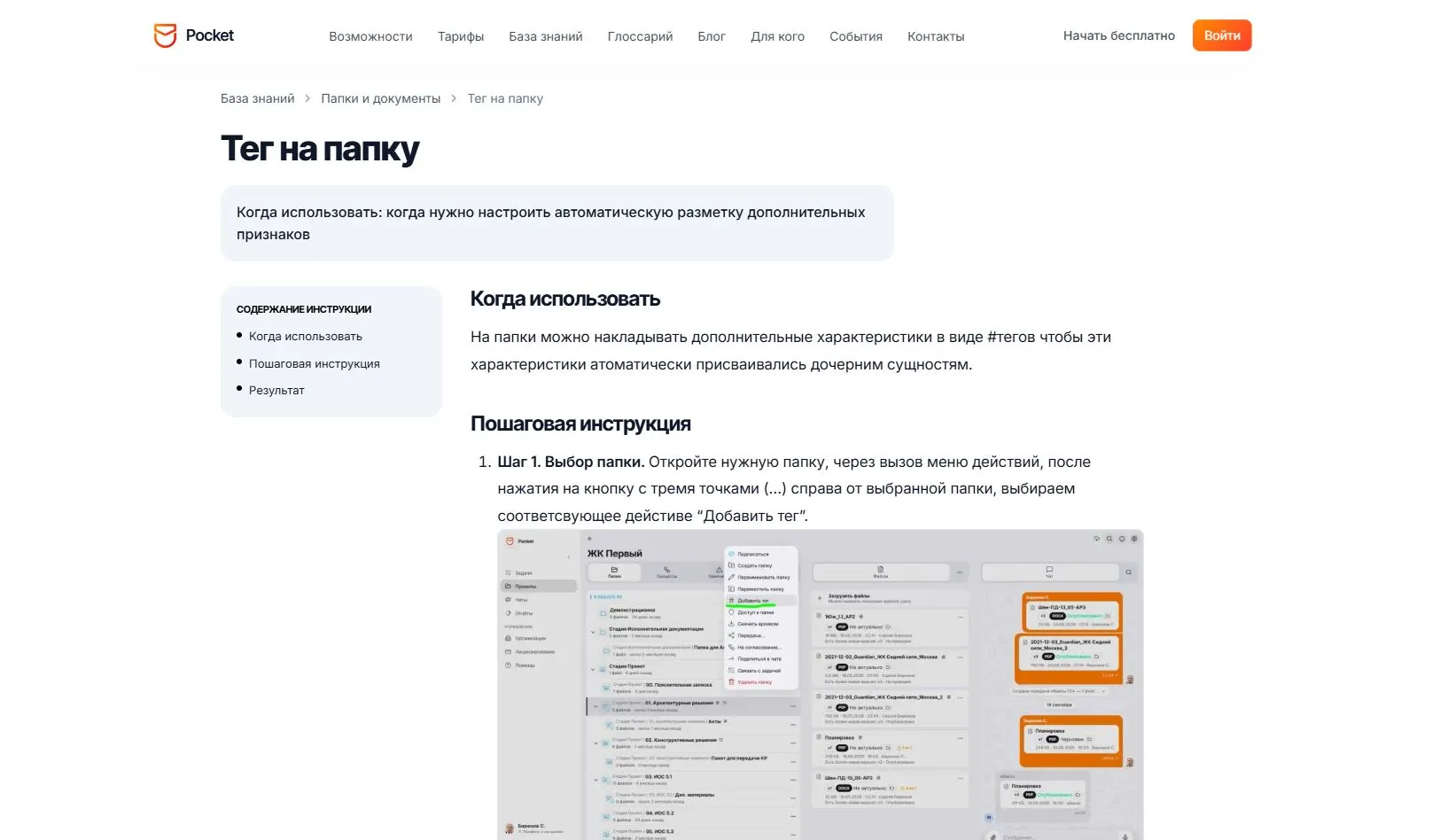Jump to Результат in contents
Viewport: 1432px width, 840px height.
[x=276, y=391]
